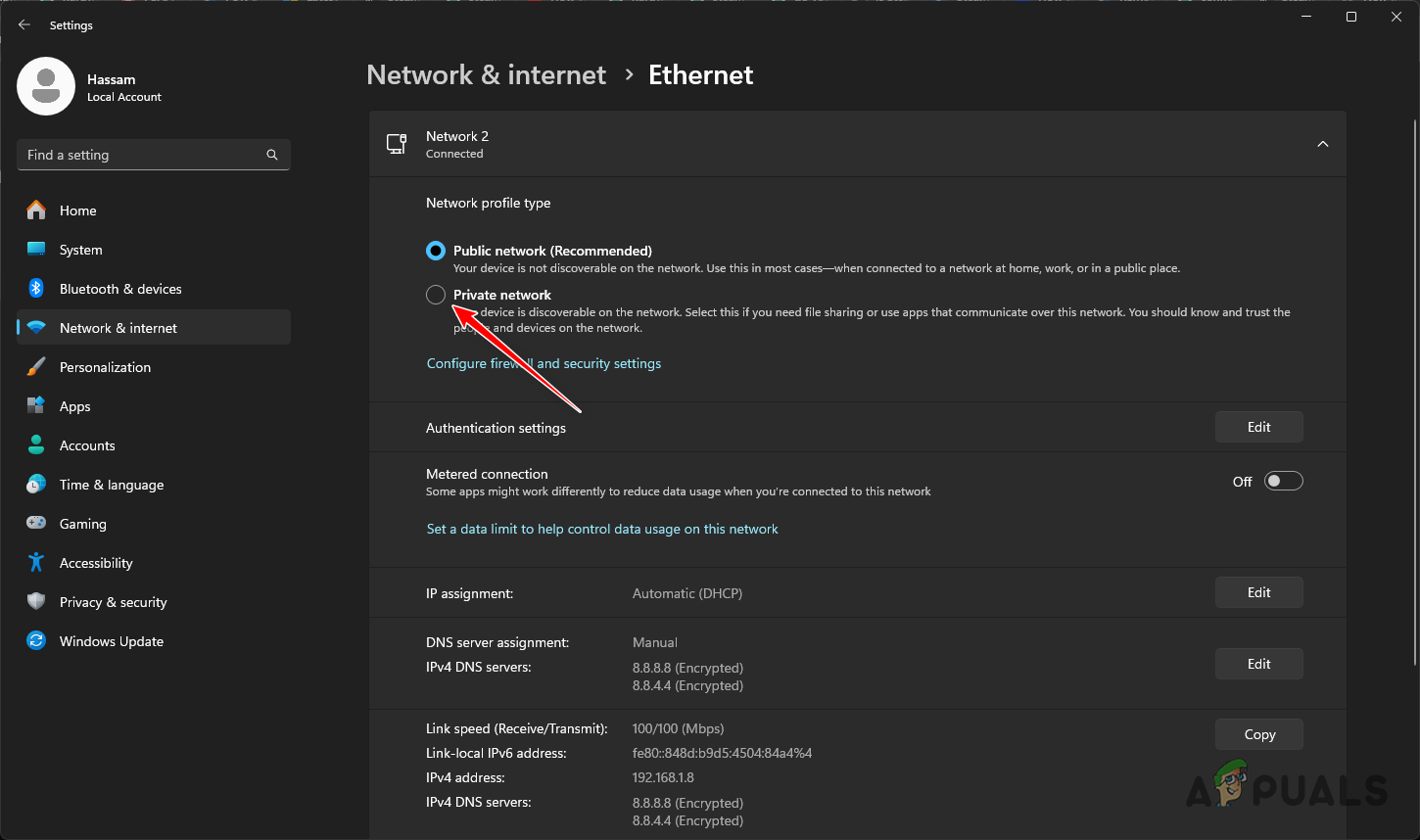Collapse the Network 2 connection panel
This screenshot has height=840, width=1420.
1322,143
